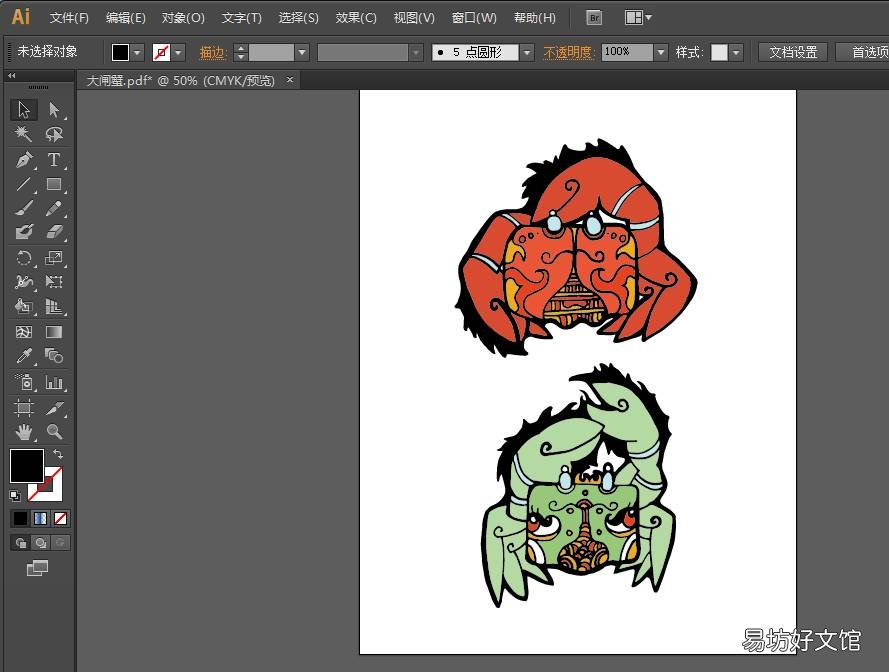Select the Selection tool (black arrow)
This screenshot has width=889, height=672.
pos(24,109)
